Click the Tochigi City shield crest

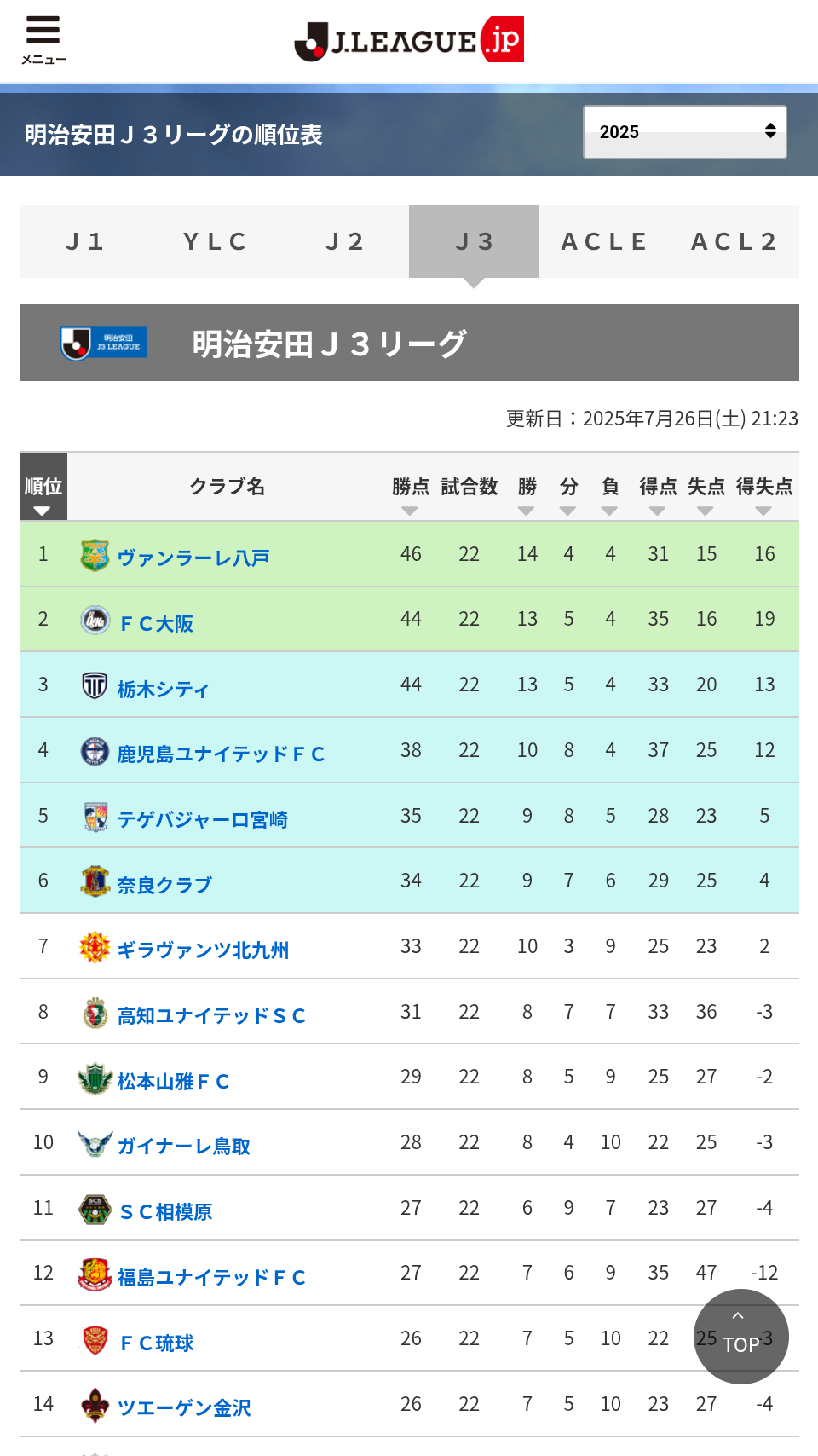pos(95,685)
